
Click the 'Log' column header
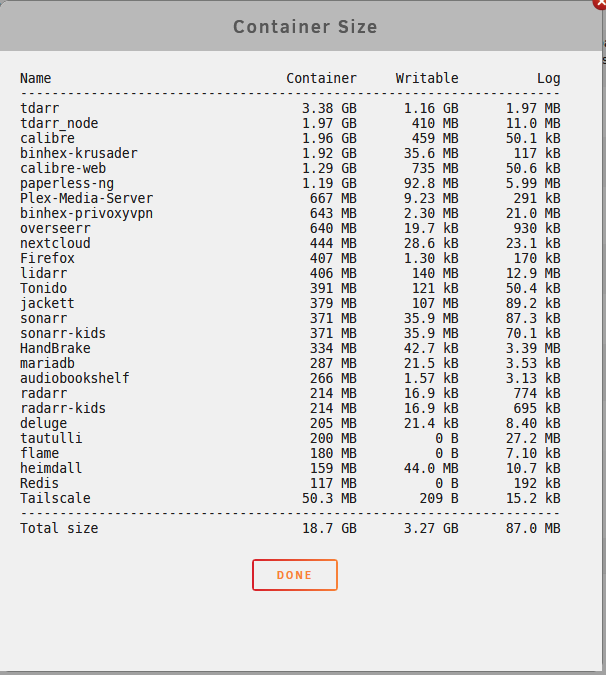pos(549,78)
